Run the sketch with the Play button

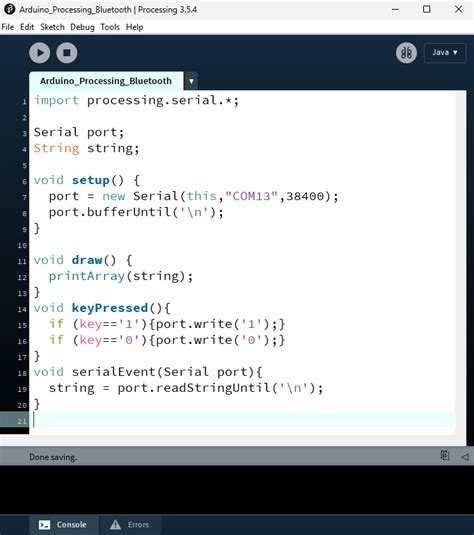40,53
